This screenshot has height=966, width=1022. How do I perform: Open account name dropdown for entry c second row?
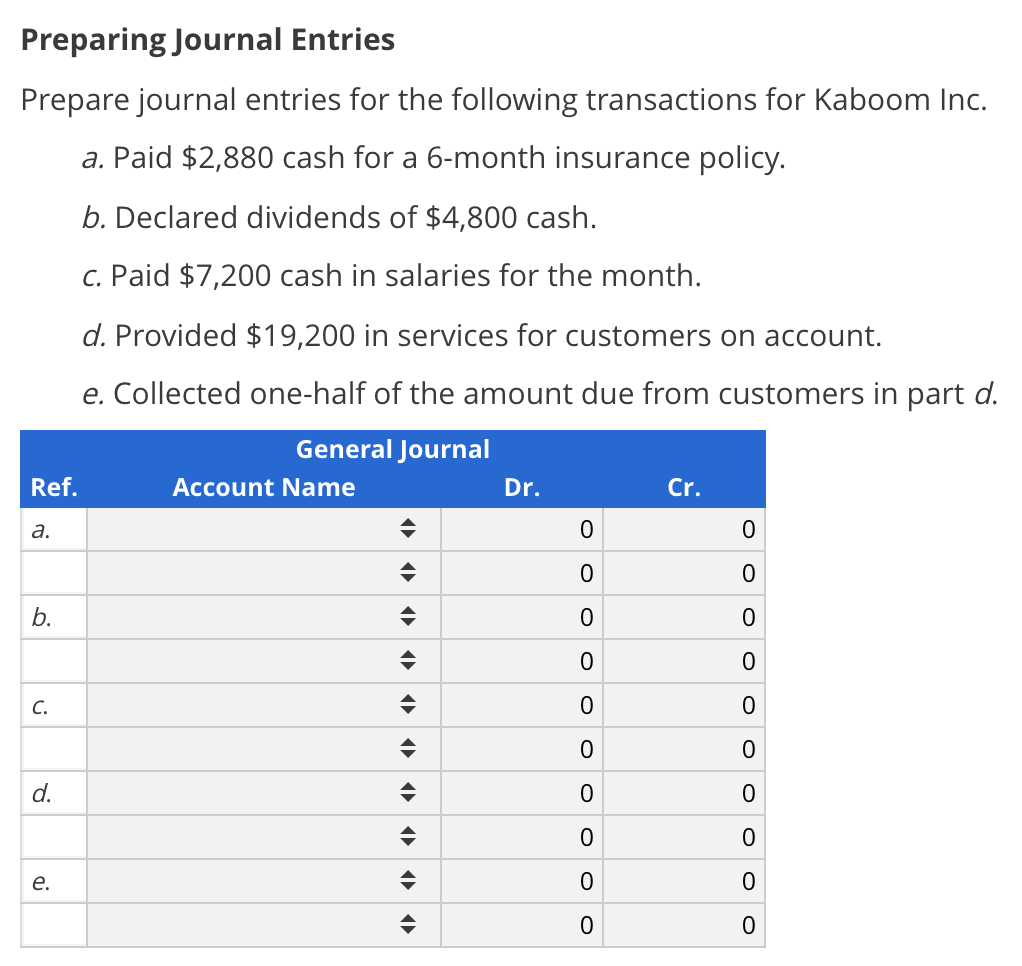263,749
